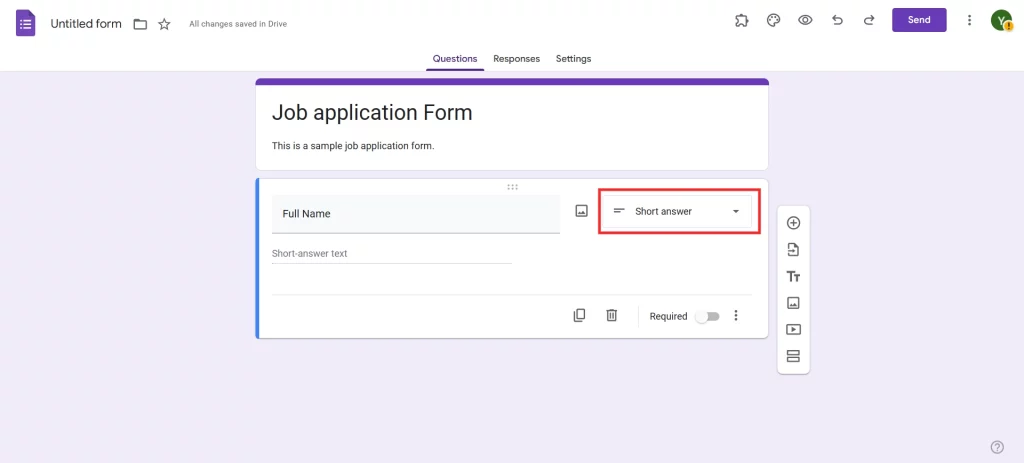Viewport: 1024px width, 463px height.
Task: Customize theme with palette icon
Action: 773,20
